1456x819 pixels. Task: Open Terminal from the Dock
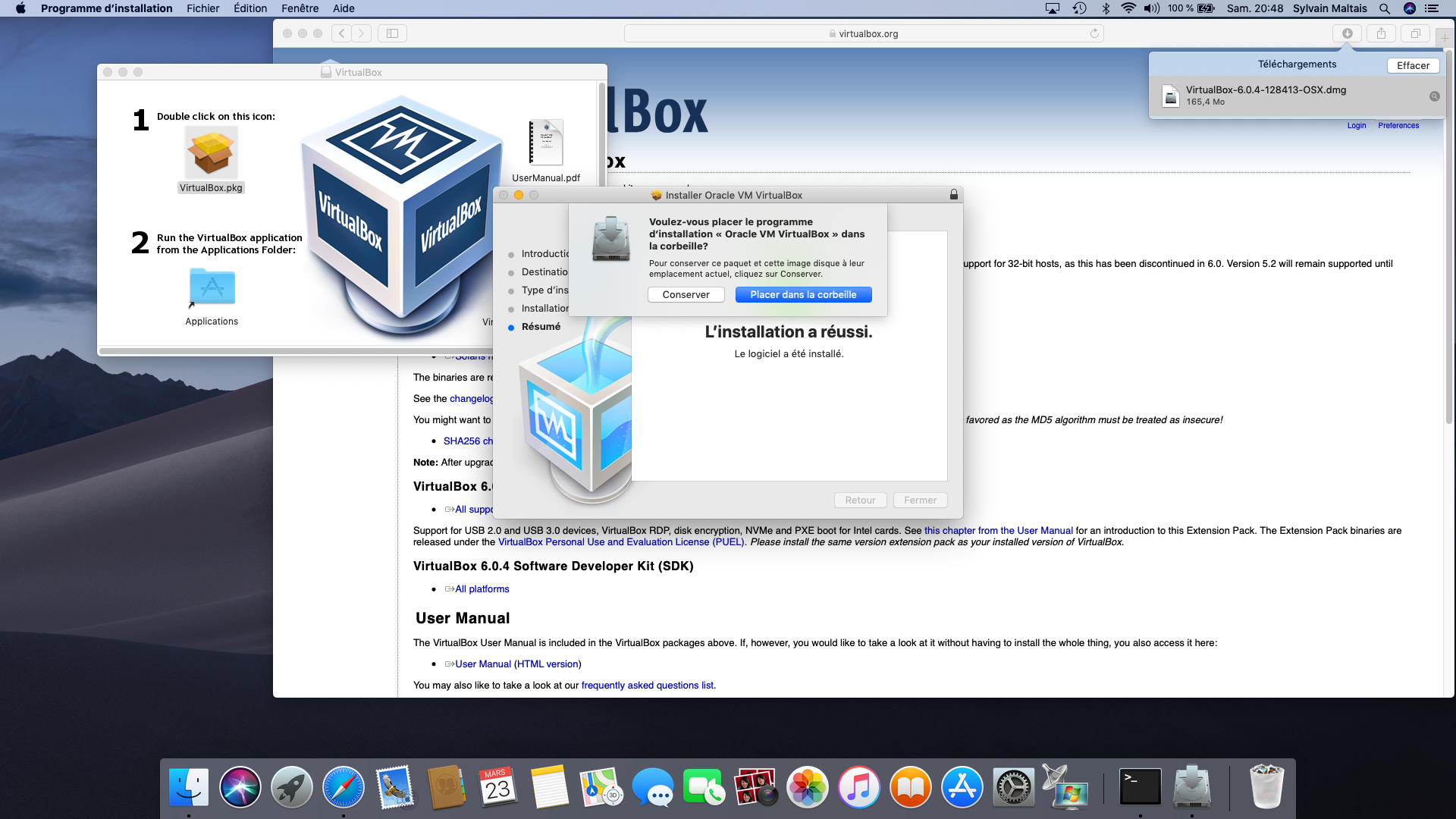coord(1140,787)
